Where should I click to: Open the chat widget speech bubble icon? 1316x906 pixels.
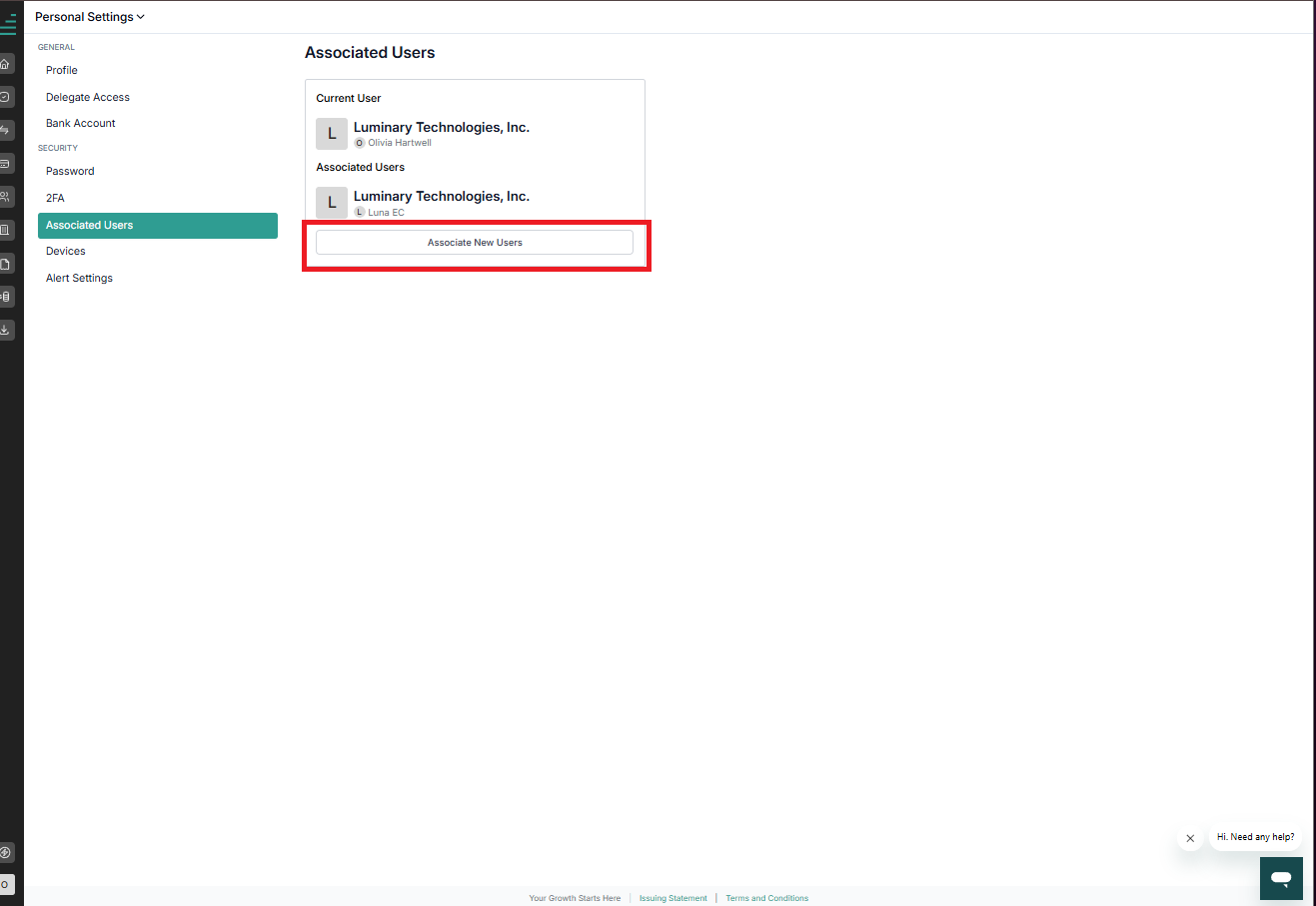tap(1281, 879)
